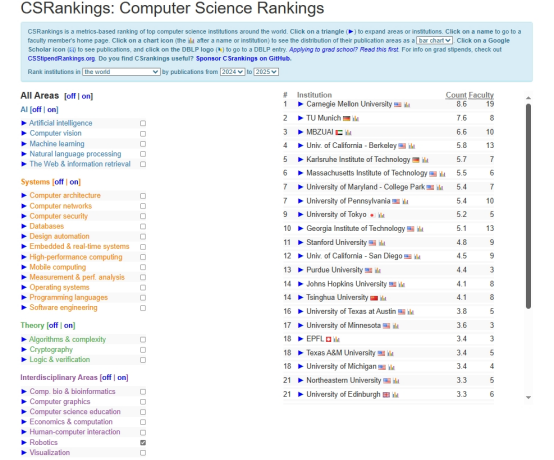View chart icon for Purdue University
Screen dimensions: 554x460
378,271
